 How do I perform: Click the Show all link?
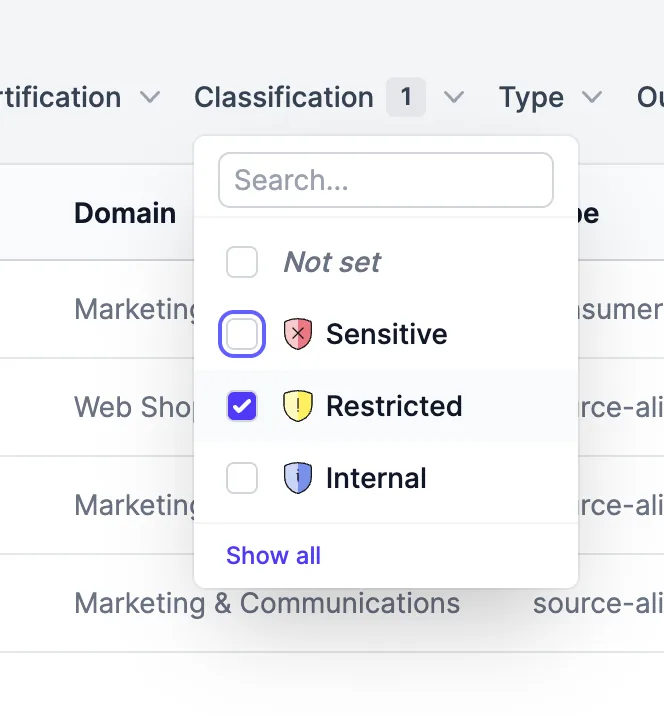click(274, 555)
